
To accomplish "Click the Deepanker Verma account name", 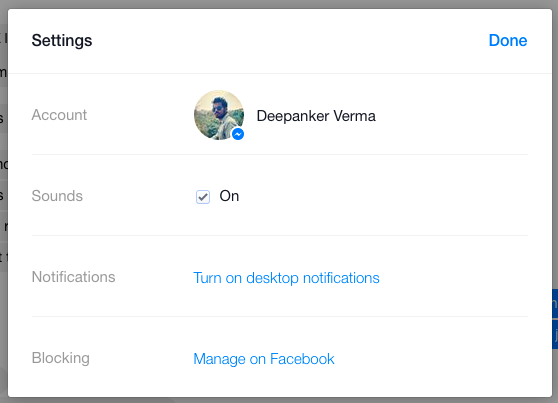I will 316,116.
